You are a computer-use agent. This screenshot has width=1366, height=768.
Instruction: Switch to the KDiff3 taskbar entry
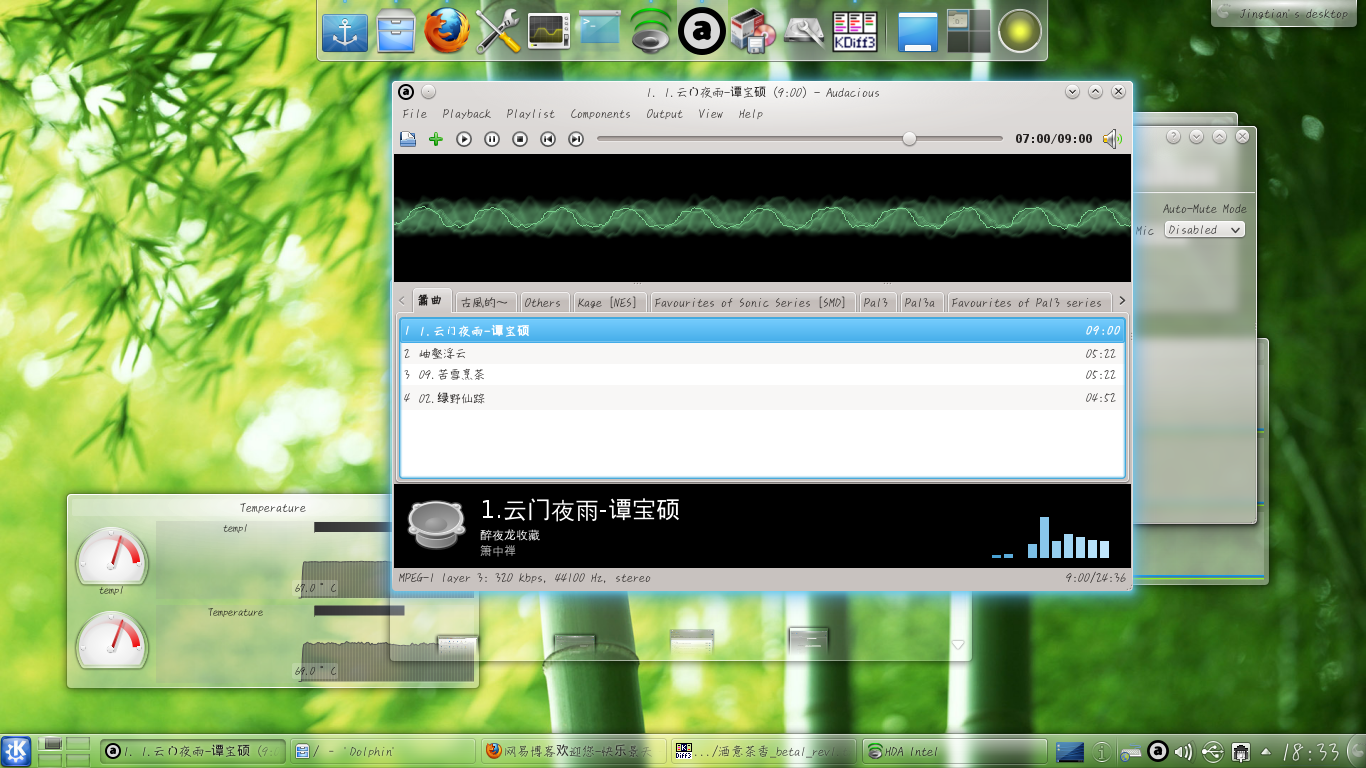click(x=763, y=751)
